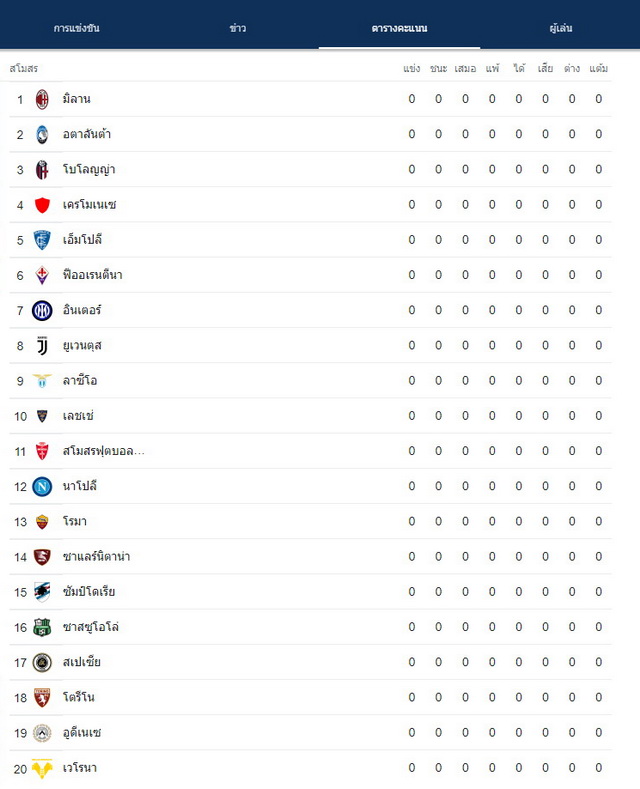Select the ตารางคะแนน tab
The width and height of the screenshot is (640, 789).
[x=399, y=28]
